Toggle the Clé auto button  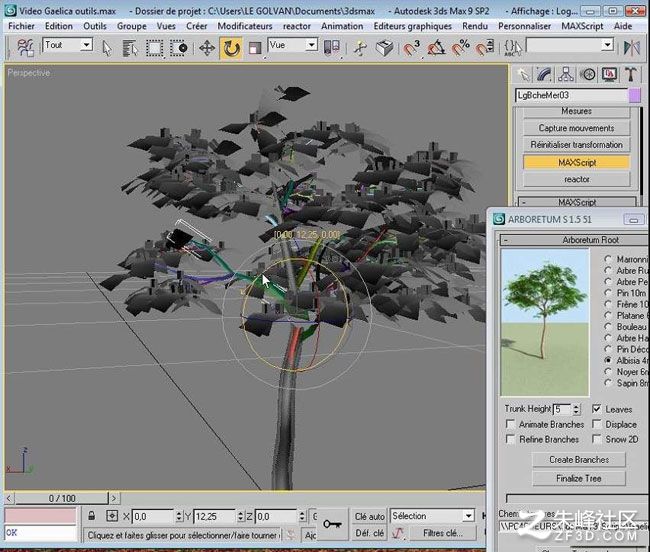pos(369,516)
